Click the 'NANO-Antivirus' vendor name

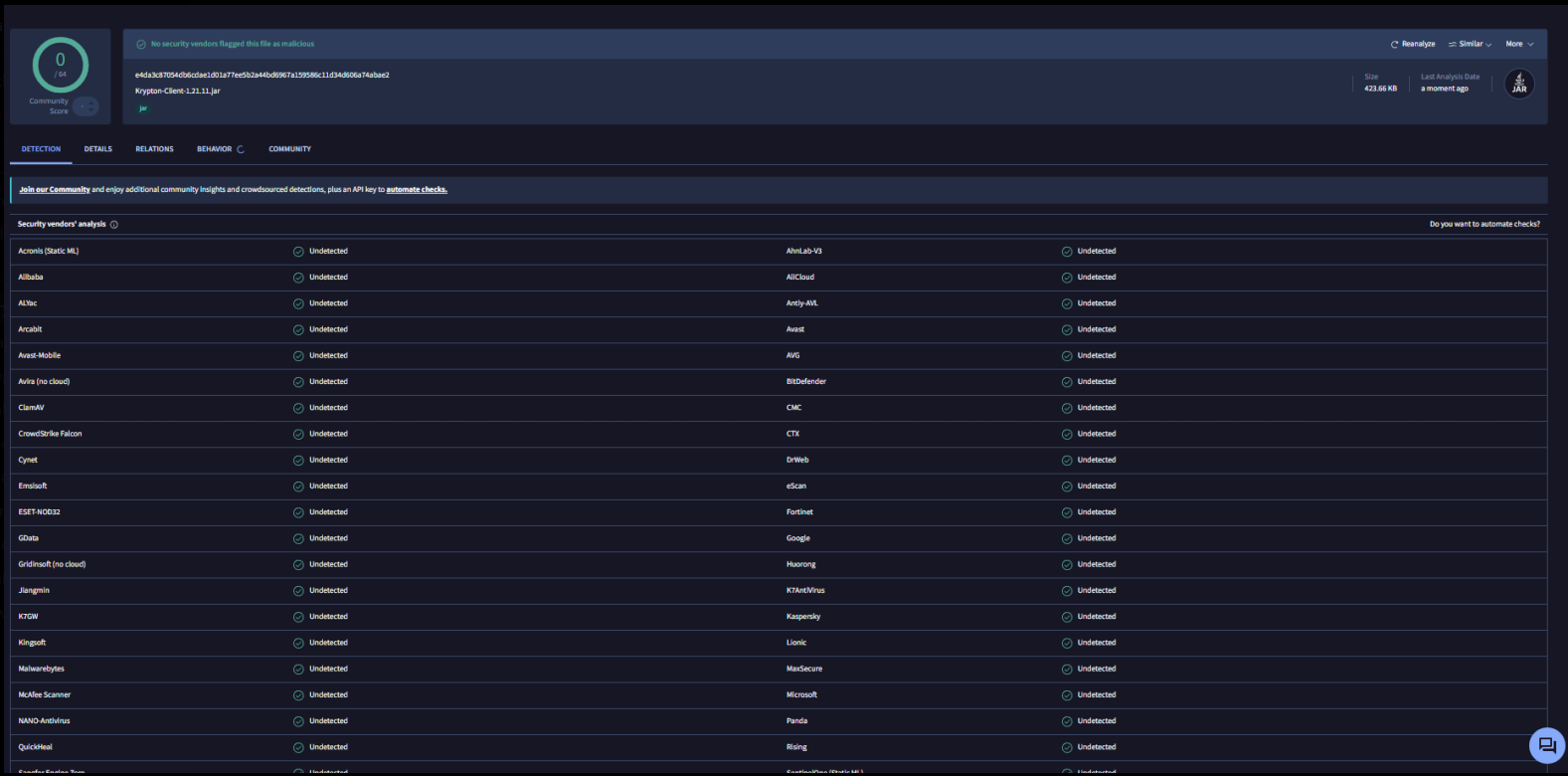(x=44, y=721)
